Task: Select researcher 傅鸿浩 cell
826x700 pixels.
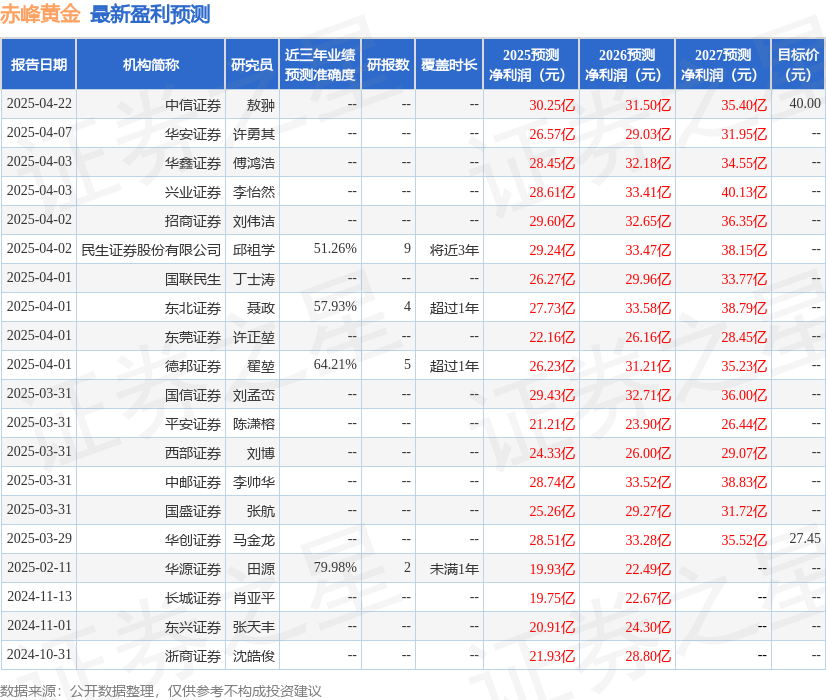Action: tap(254, 163)
